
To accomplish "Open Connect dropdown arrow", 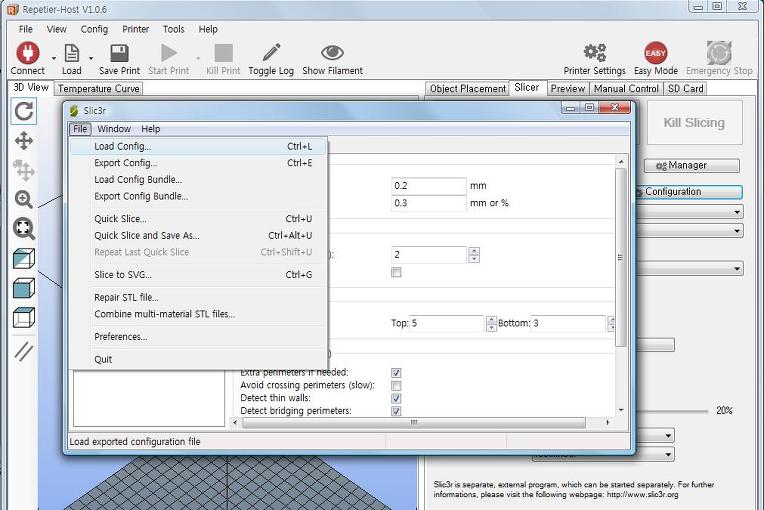I will pyautogui.click(x=54, y=58).
